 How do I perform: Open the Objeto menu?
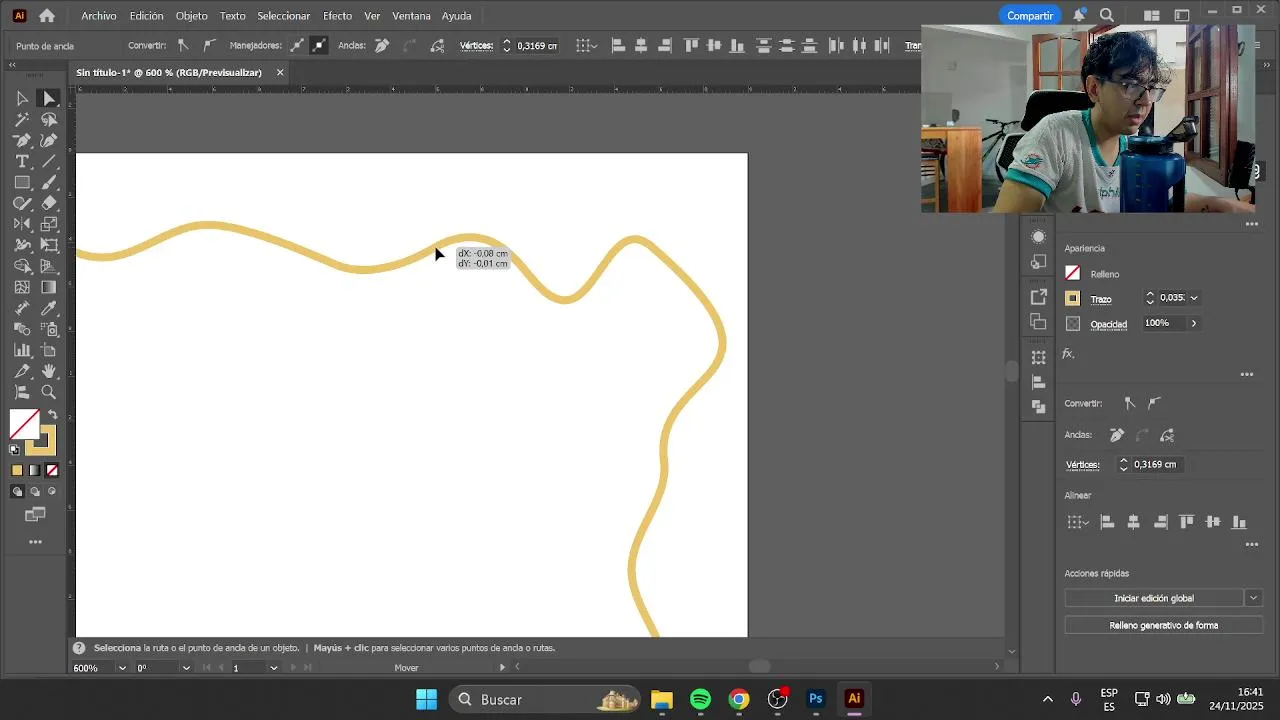[x=191, y=16]
